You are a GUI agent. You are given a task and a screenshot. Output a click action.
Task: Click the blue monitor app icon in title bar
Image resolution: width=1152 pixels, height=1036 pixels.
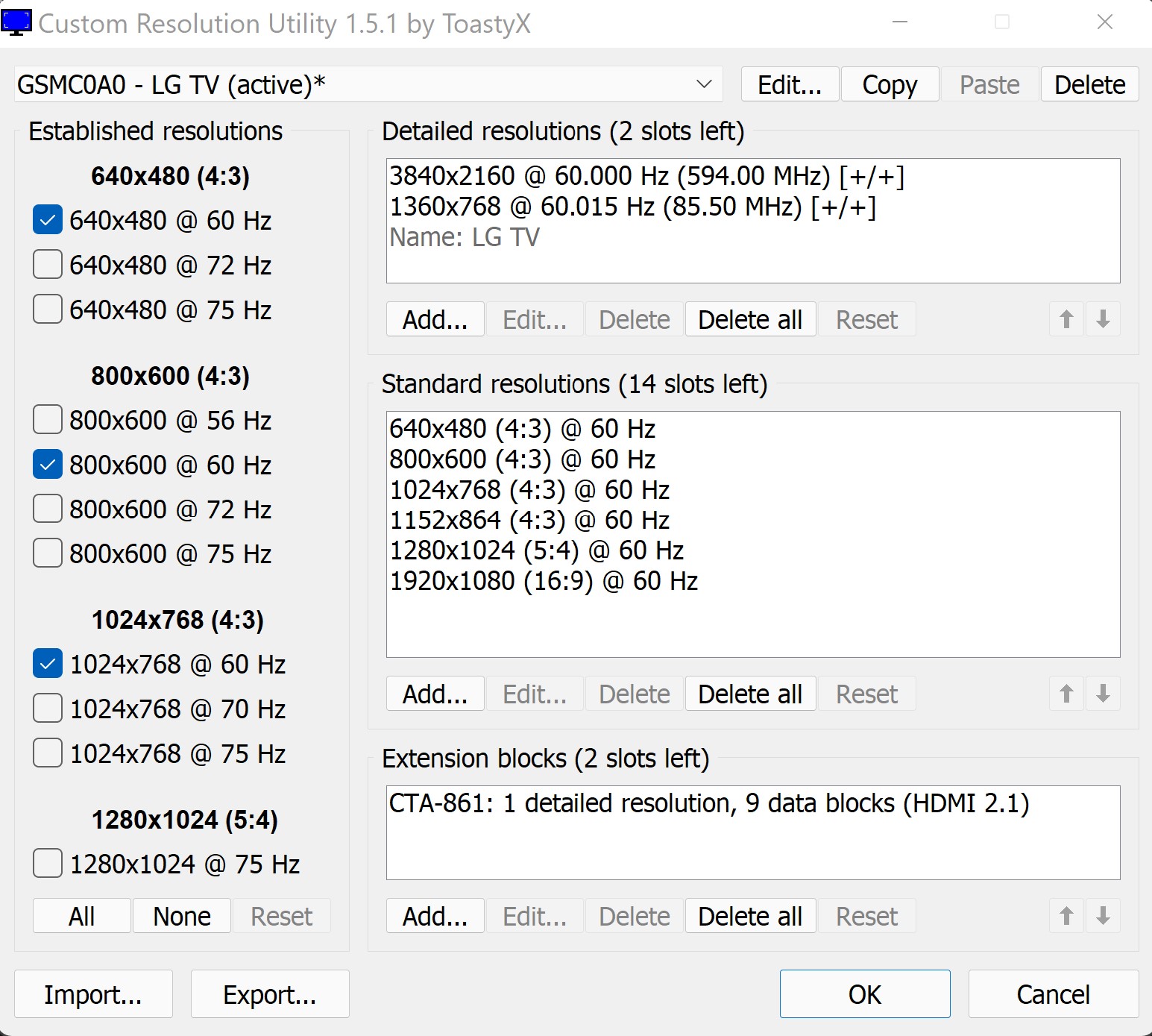[16, 22]
